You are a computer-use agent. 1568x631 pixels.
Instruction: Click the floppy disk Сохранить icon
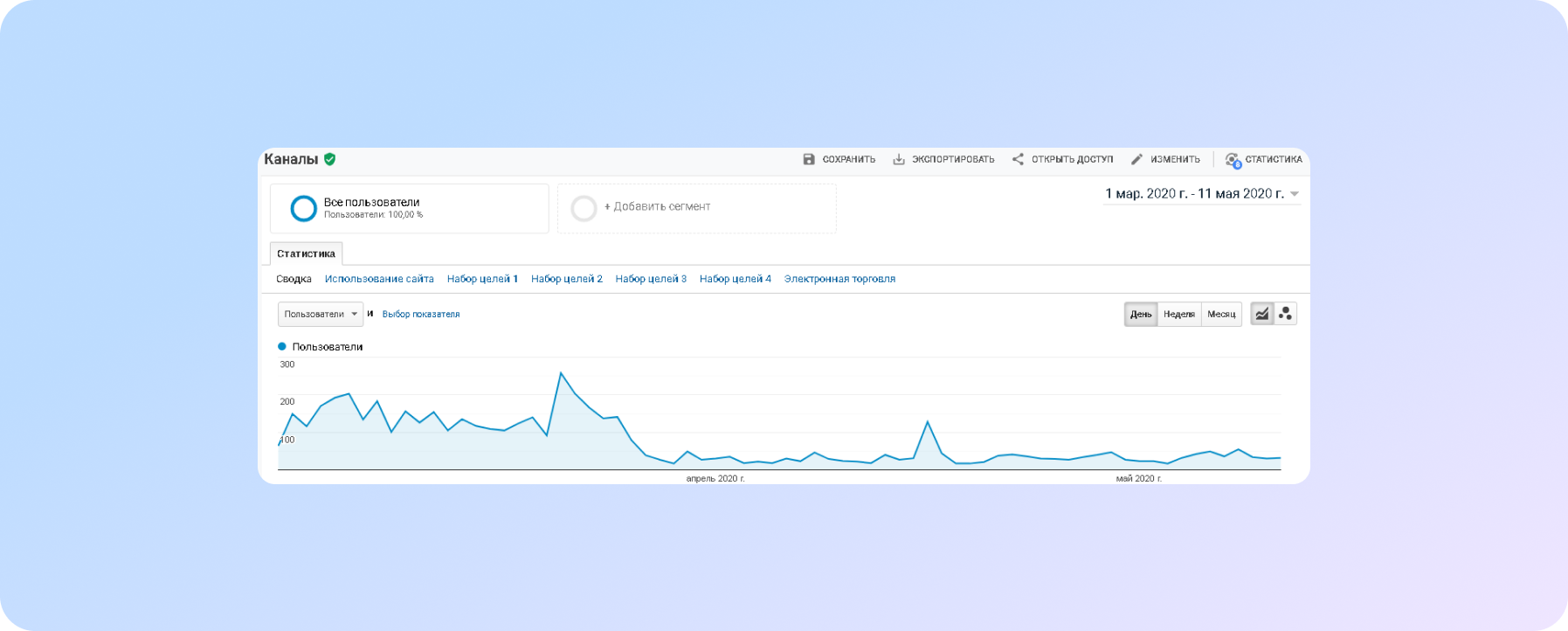(809, 159)
